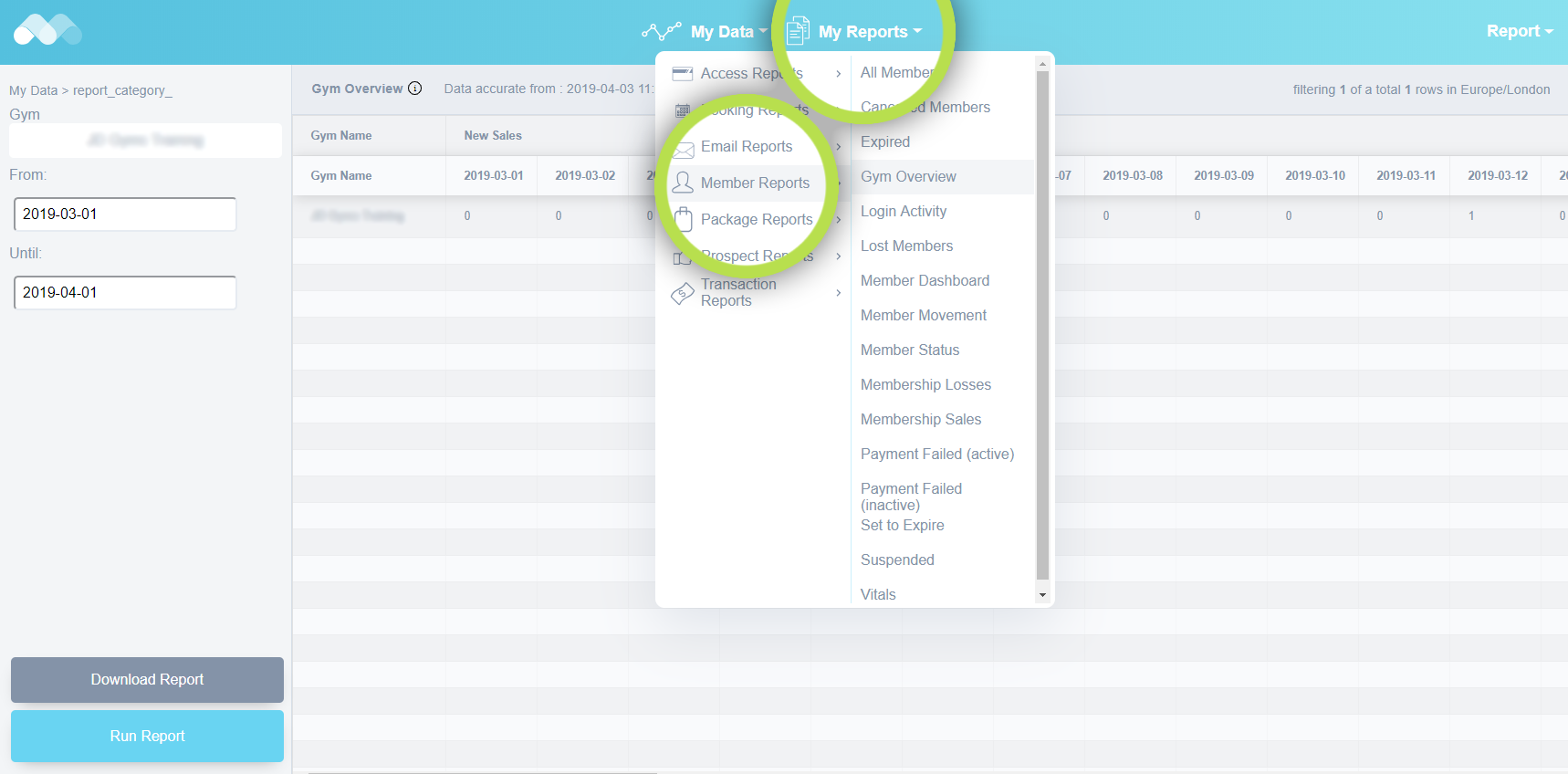Click the From date input field

[125, 214]
